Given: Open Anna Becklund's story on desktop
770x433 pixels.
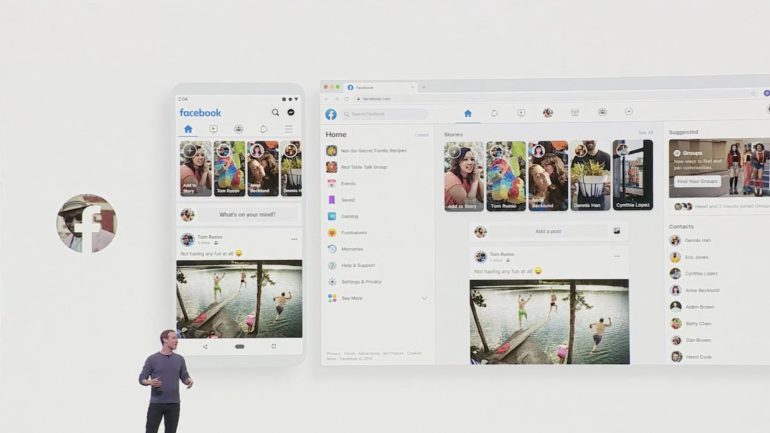Looking at the screenshot, I should click(x=548, y=176).
